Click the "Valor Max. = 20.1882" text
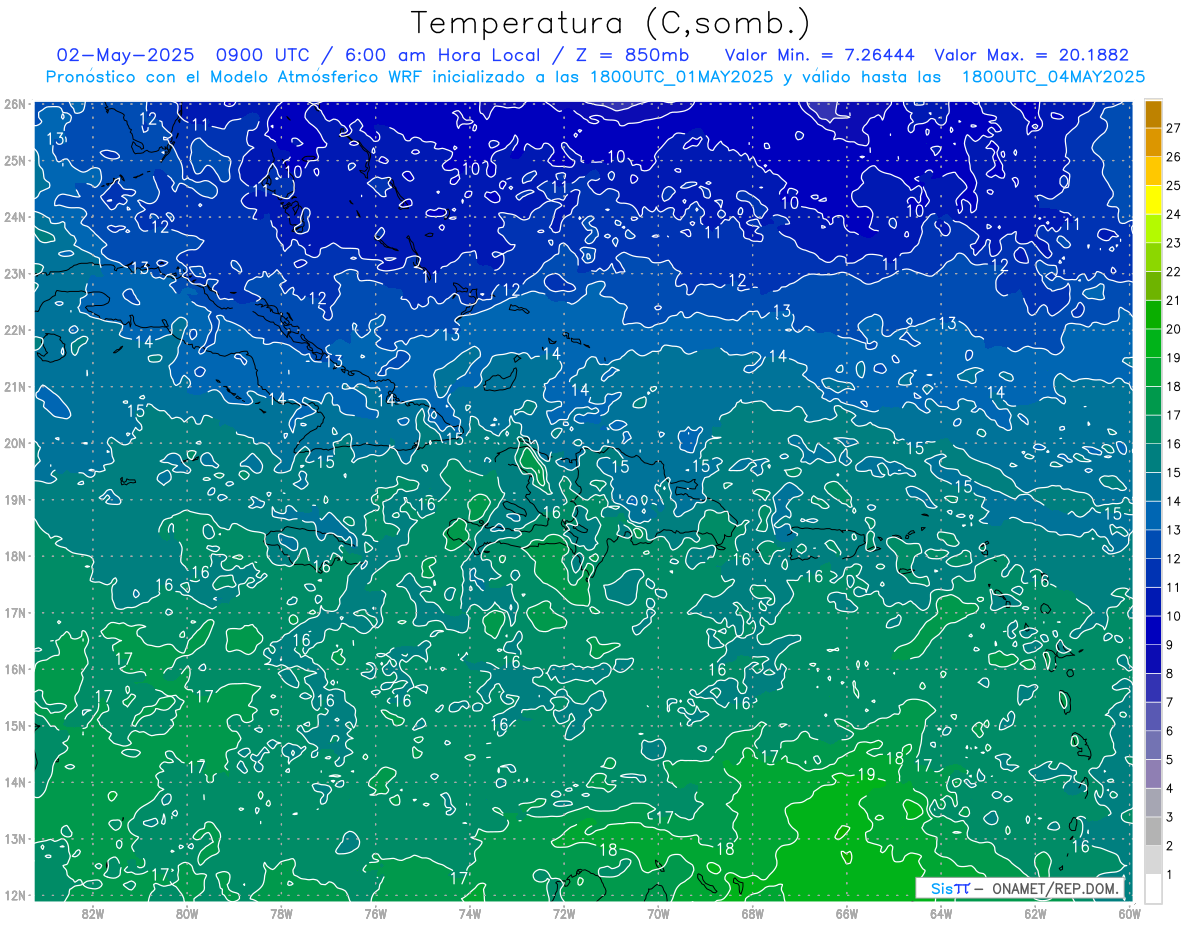Viewport: 1200px width, 927px height. click(1031, 55)
